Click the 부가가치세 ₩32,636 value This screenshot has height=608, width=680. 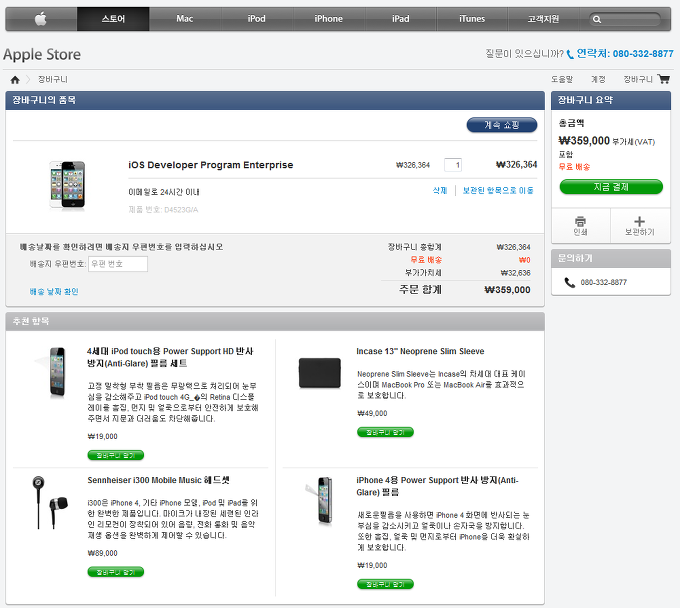tap(515, 273)
